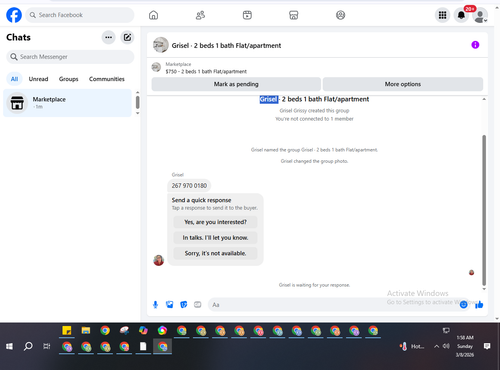Click the Search Facebook field
Image resolution: width=500 pixels, height=370 pixels.
(x=80, y=15)
